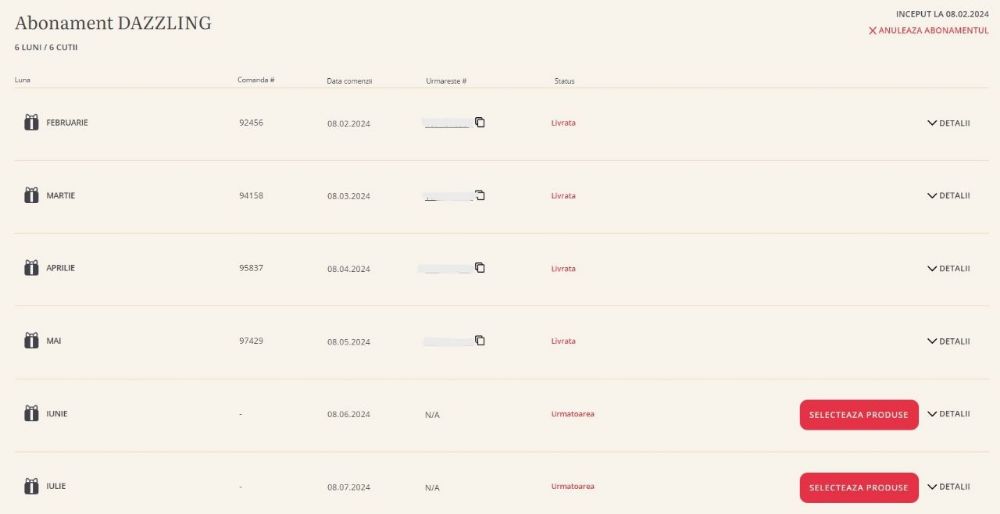1000x514 pixels.
Task: Click the Livrata status for Mai
Action: pyautogui.click(x=563, y=341)
